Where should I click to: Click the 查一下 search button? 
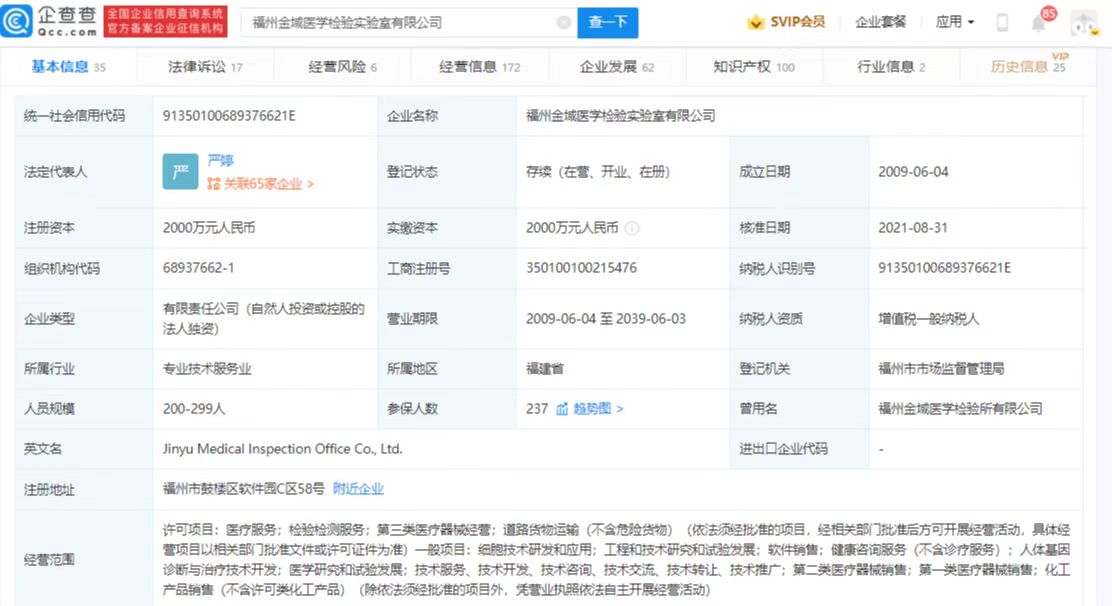tap(608, 23)
